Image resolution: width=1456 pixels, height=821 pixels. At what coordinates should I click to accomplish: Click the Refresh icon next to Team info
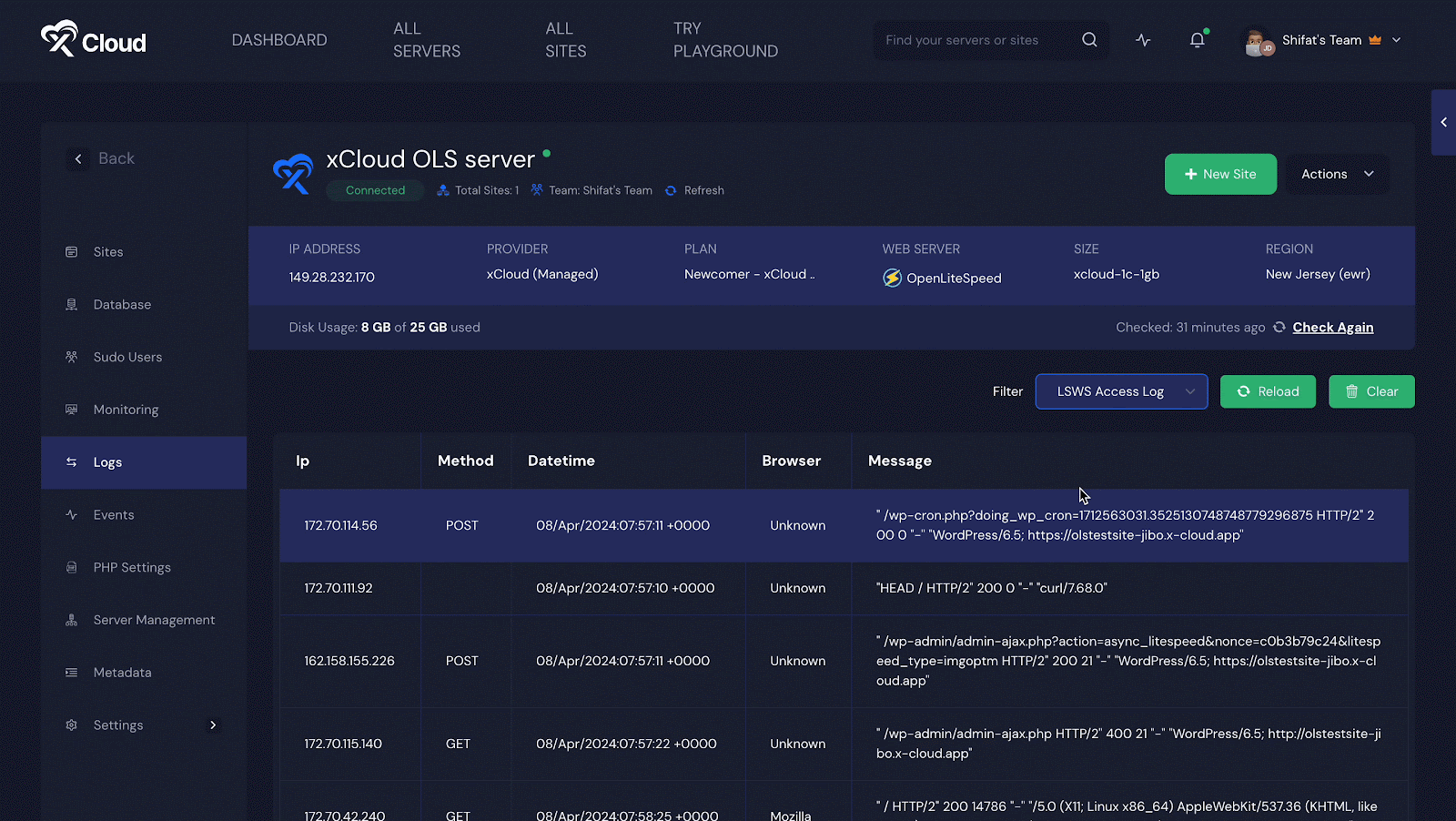click(x=672, y=190)
